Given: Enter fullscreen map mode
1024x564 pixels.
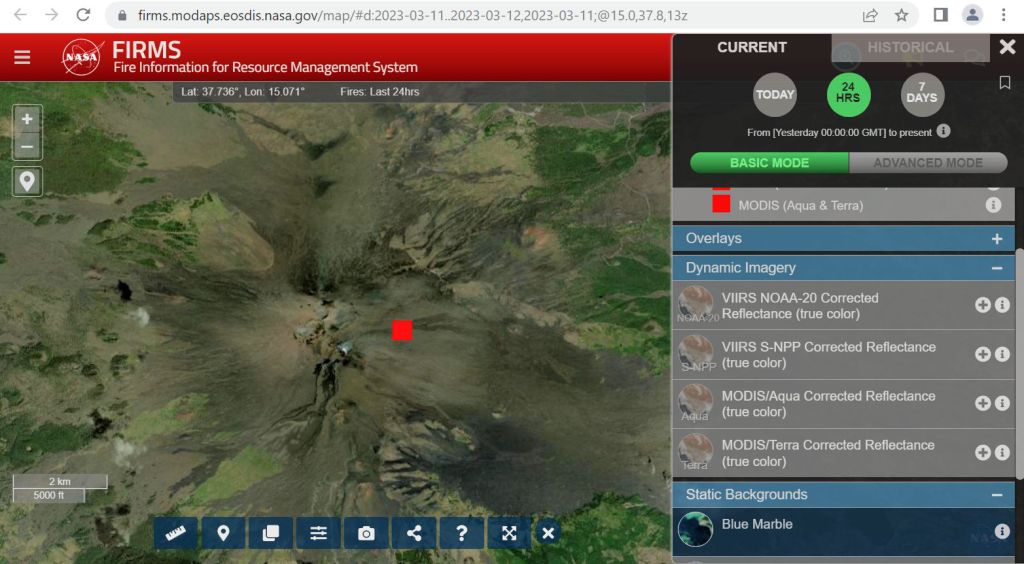Looking at the screenshot, I should (x=509, y=533).
